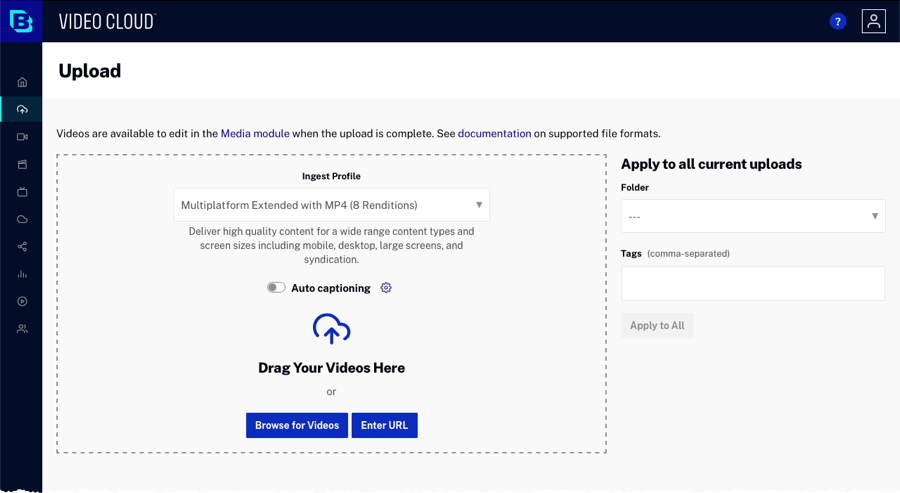Expand the Ingest Profile dropdown
Image resolution: width=900 pixels, height=493 pixels.
pyautogui.click(x=331, y=205)
